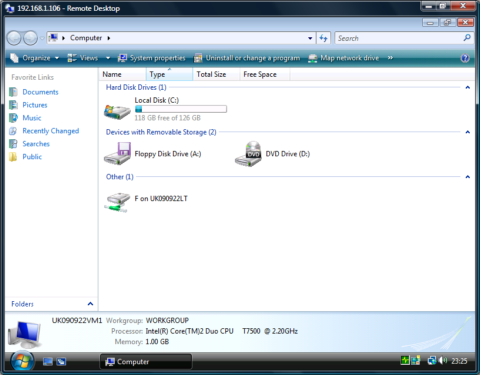Click the network tray icon

(432, 360)
